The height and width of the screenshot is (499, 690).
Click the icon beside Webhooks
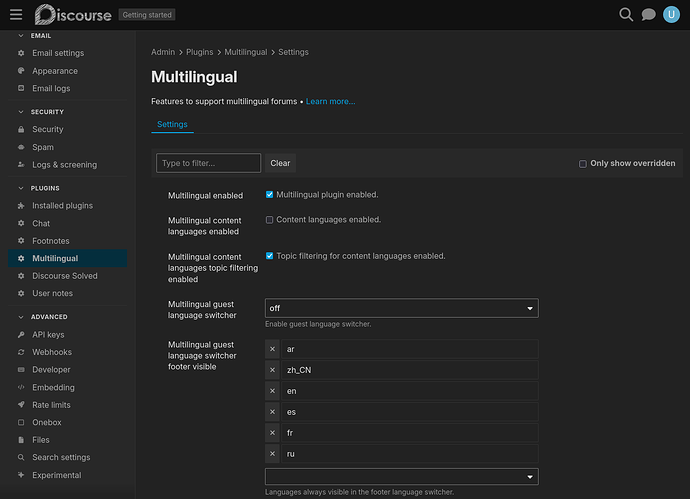coord(21,352)
